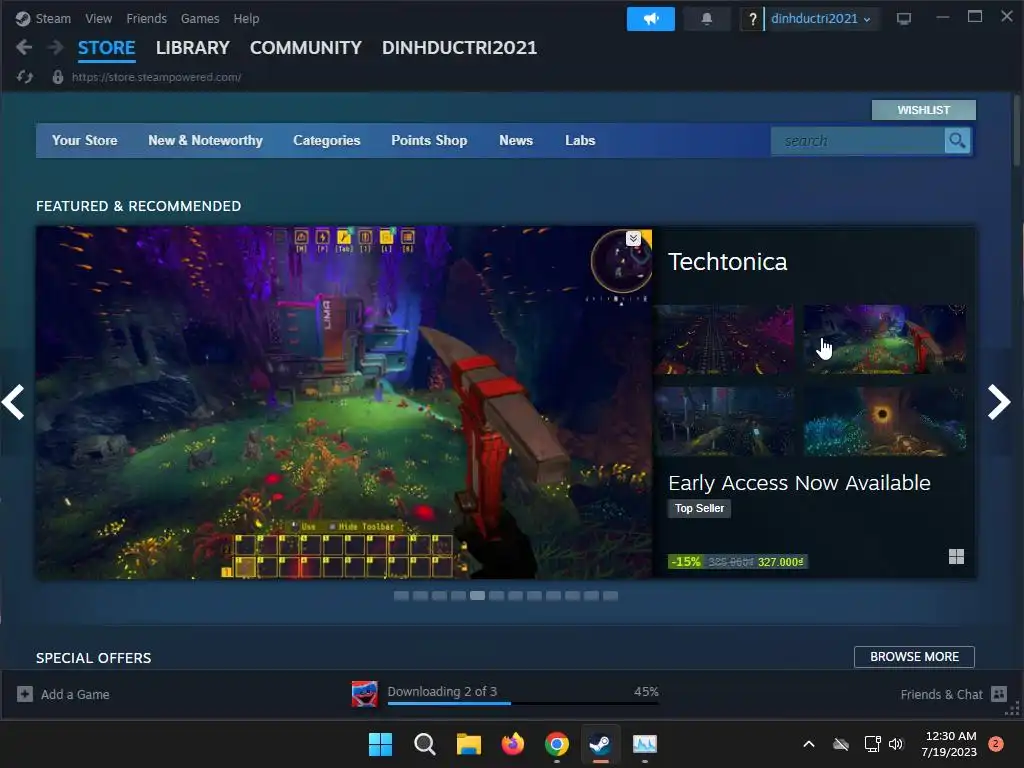Click Friends & Chat label
Image resolution: width=1024 pixels, height=768 pixels.
tap(941, 694)
